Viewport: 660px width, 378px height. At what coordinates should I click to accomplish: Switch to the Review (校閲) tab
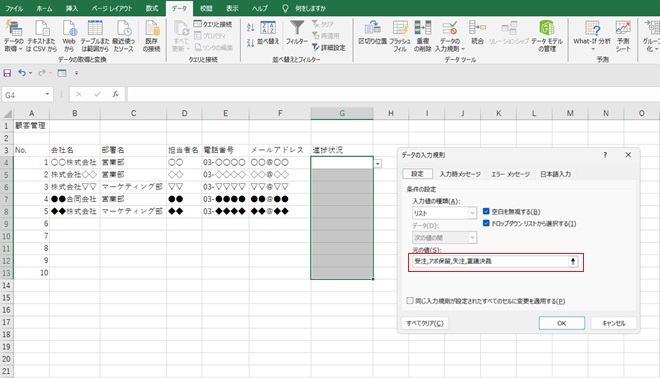206,8
